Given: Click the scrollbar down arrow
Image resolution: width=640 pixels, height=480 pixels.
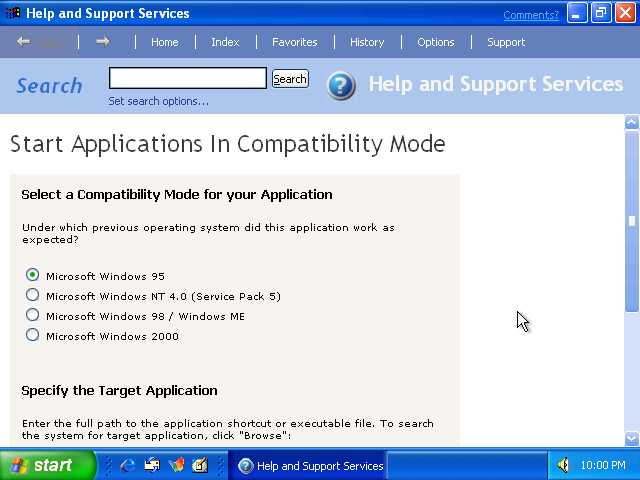Looking at the screenshot, I should tap(632, 439).
